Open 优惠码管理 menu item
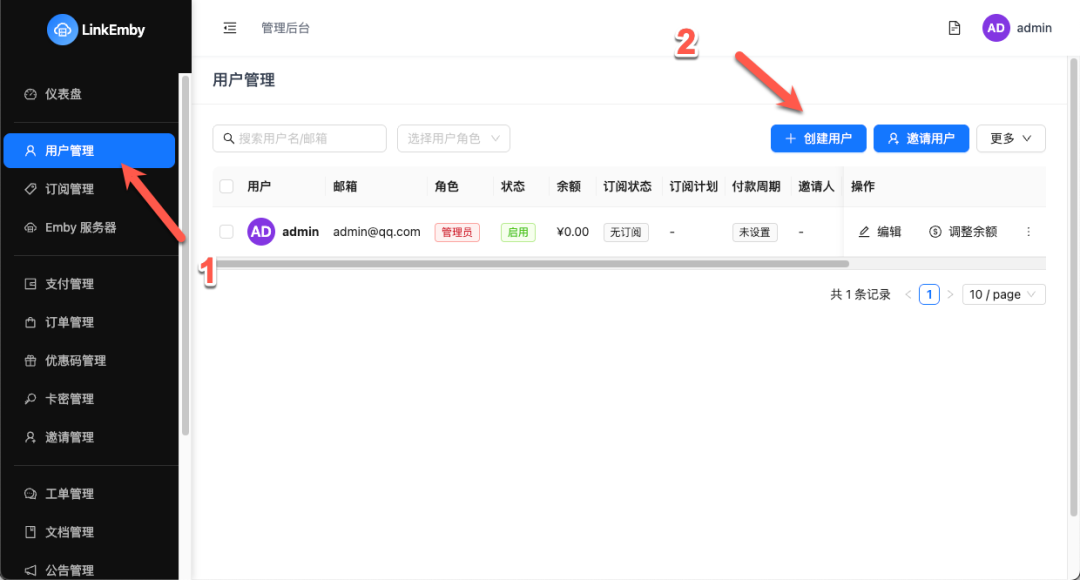The image size is (1080, 580). pos(90,360)
